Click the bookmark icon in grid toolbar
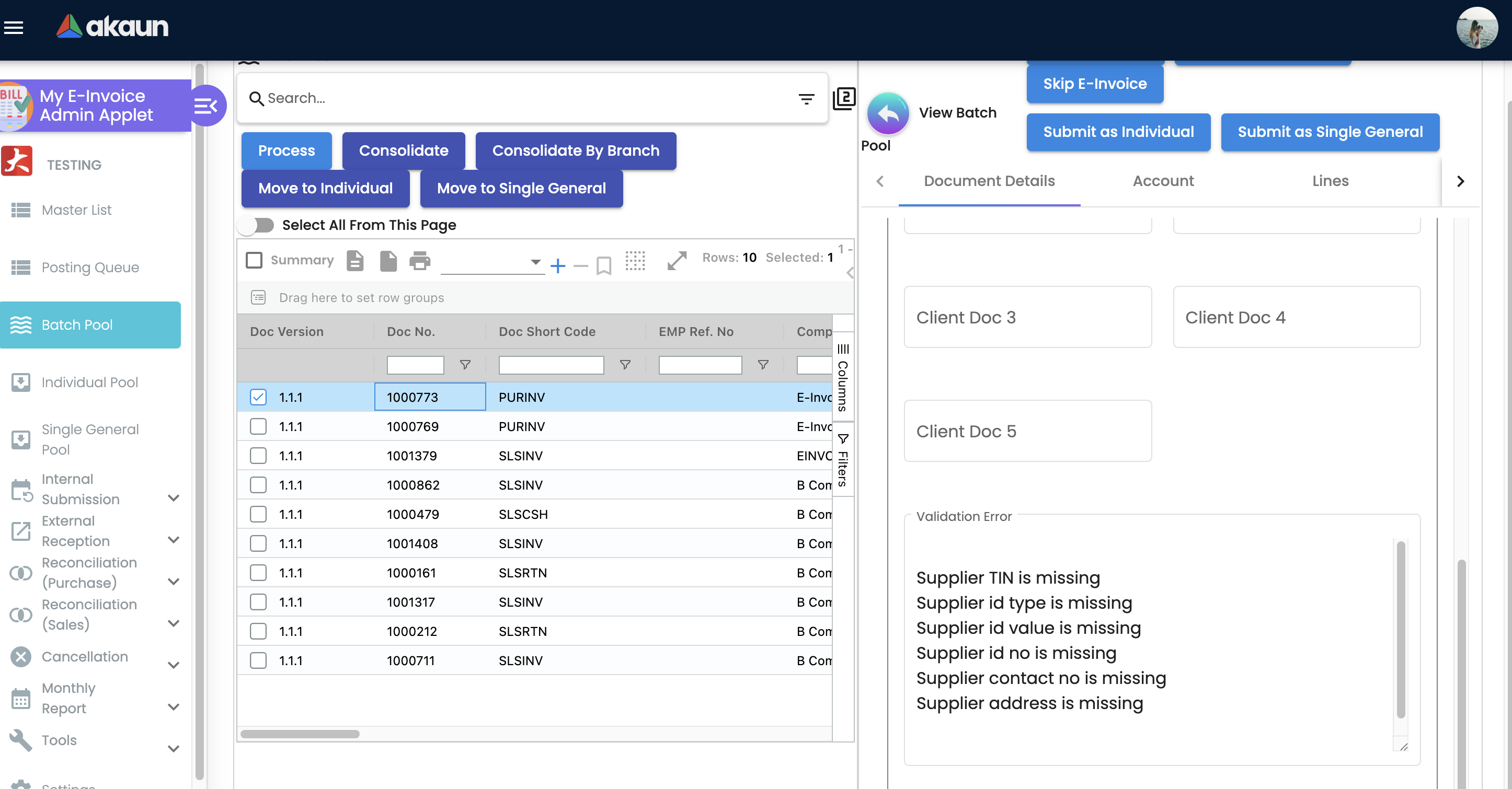Viewport: 1512px width, 789px height. [x=603, y=266]
